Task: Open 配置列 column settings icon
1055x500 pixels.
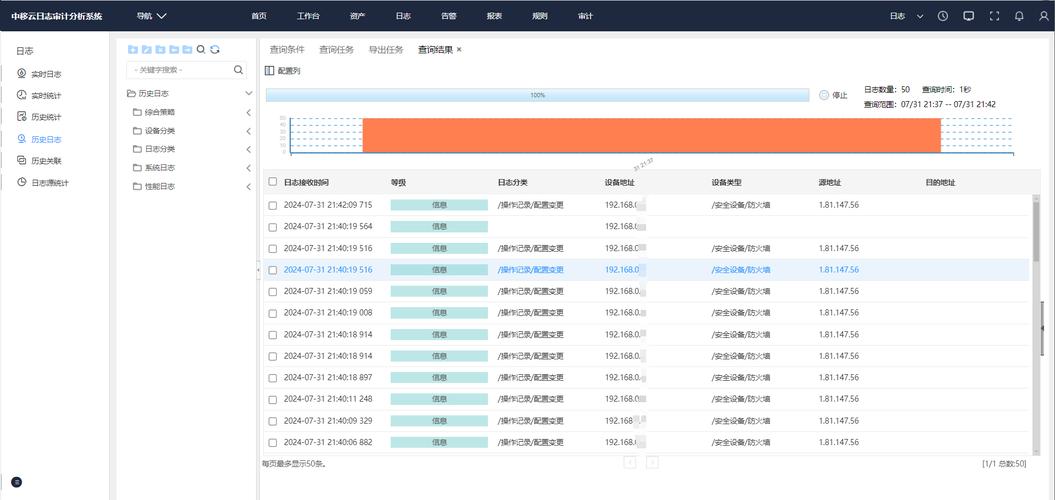Action: tap(269, 71)
